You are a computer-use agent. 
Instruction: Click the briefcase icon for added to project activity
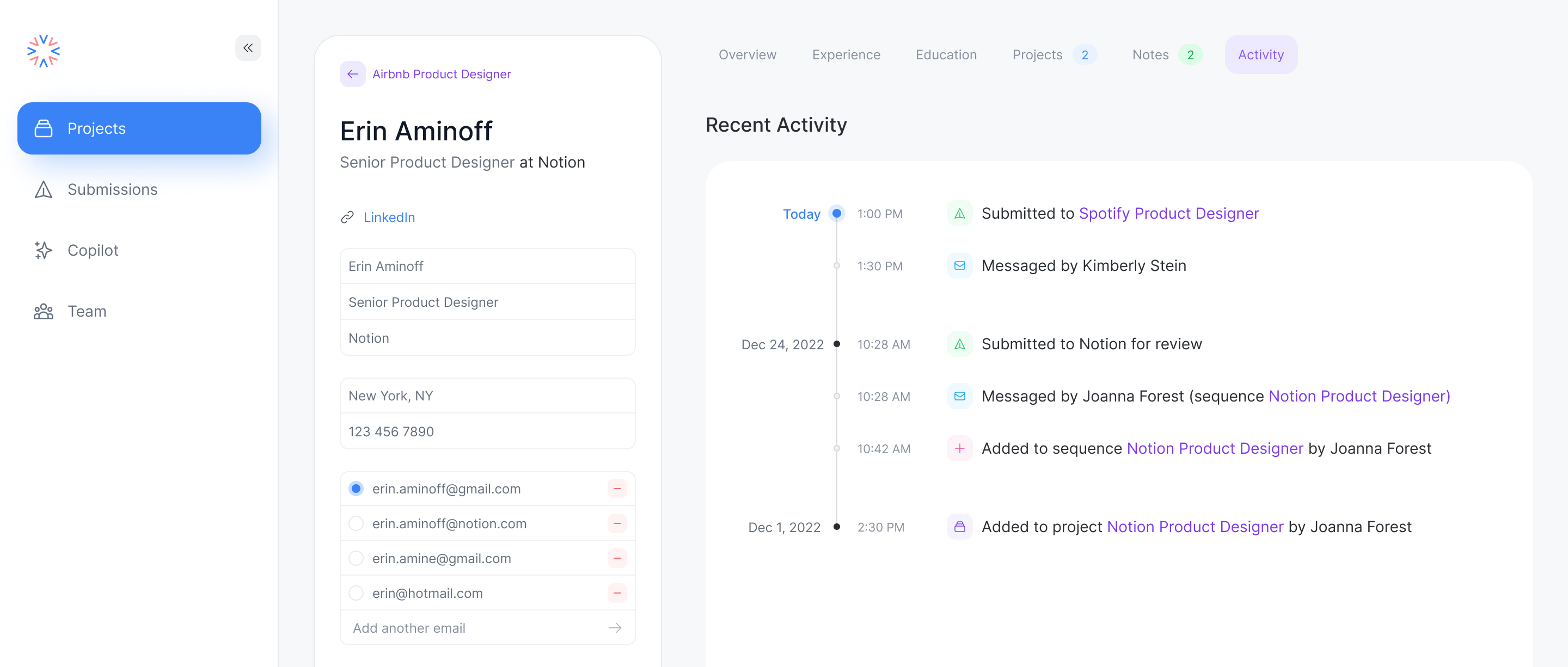pos(959,527)
